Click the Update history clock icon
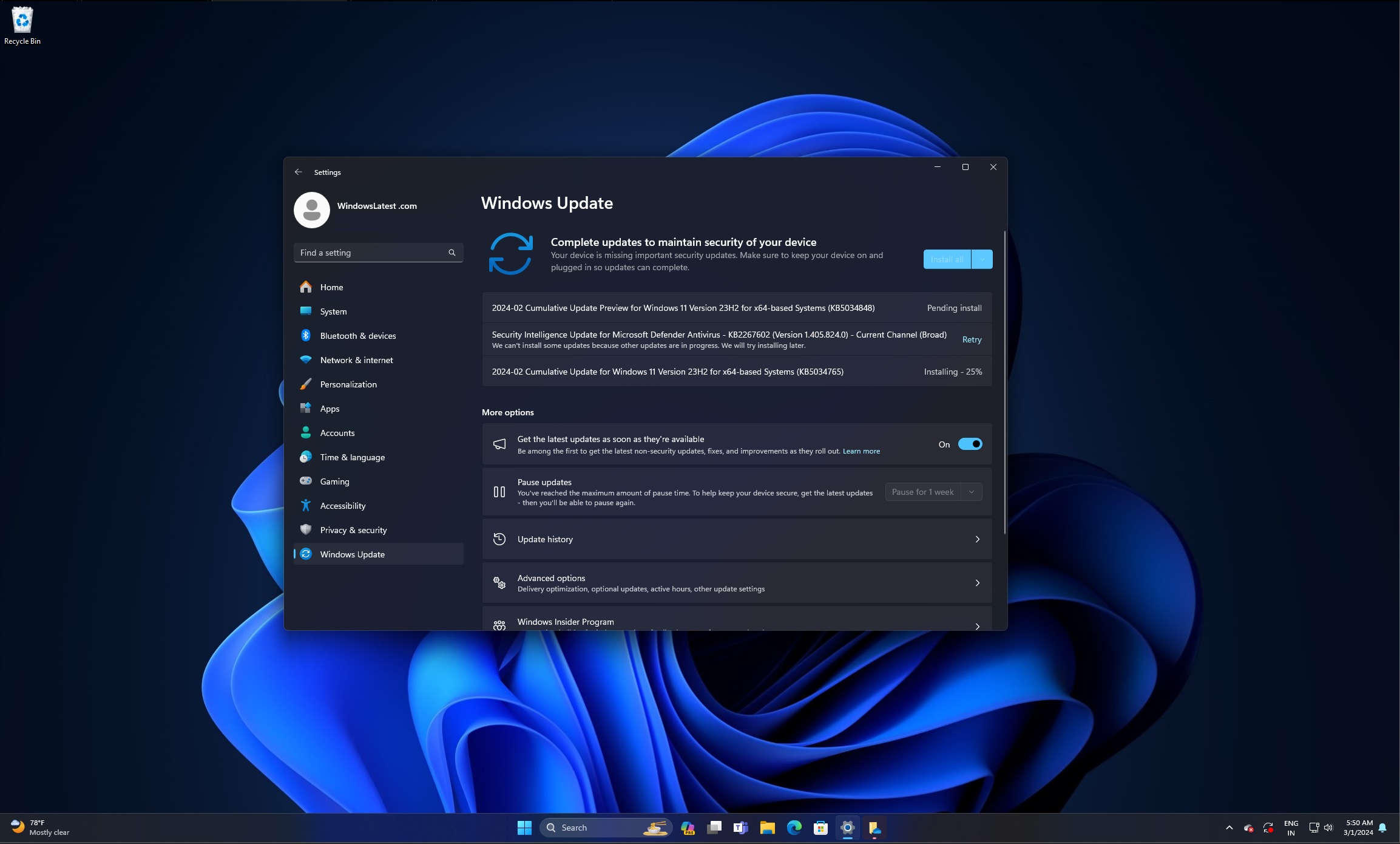This screenshot has width=1400, height=844. tap(499, 539)
